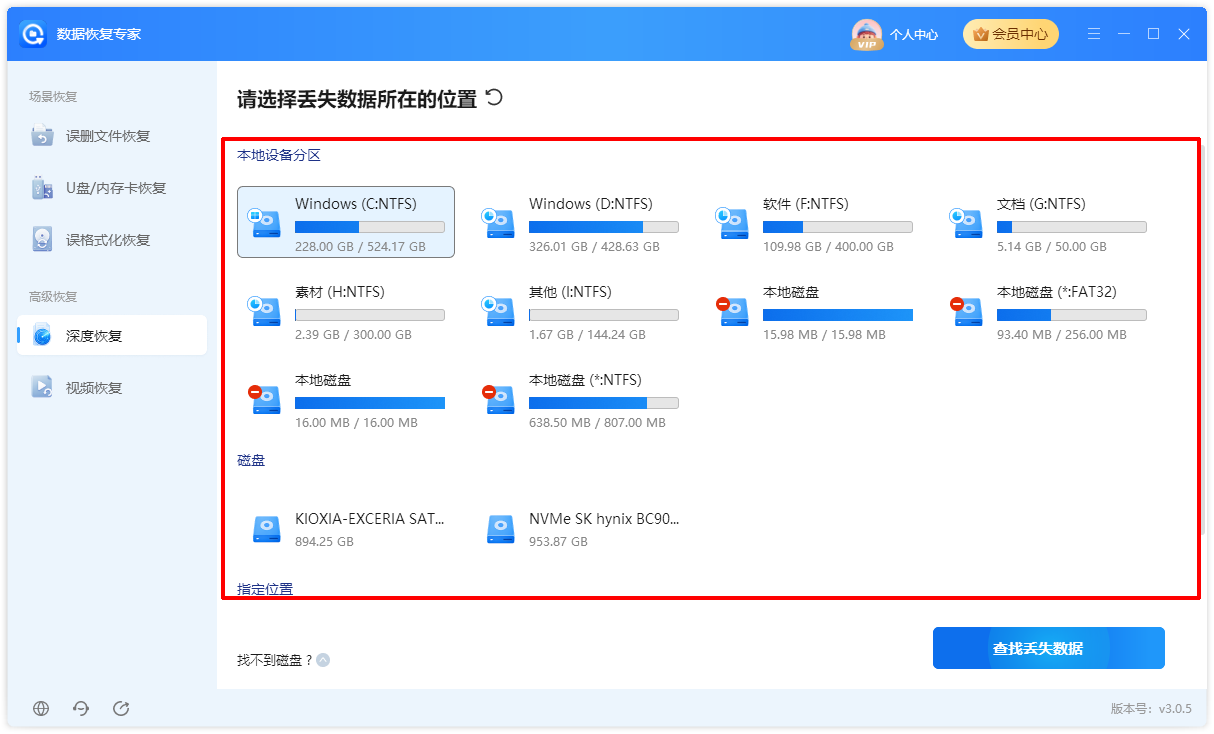
Task: Click the 误格式化恢复 sidebar icon
Action: (42, 240)
